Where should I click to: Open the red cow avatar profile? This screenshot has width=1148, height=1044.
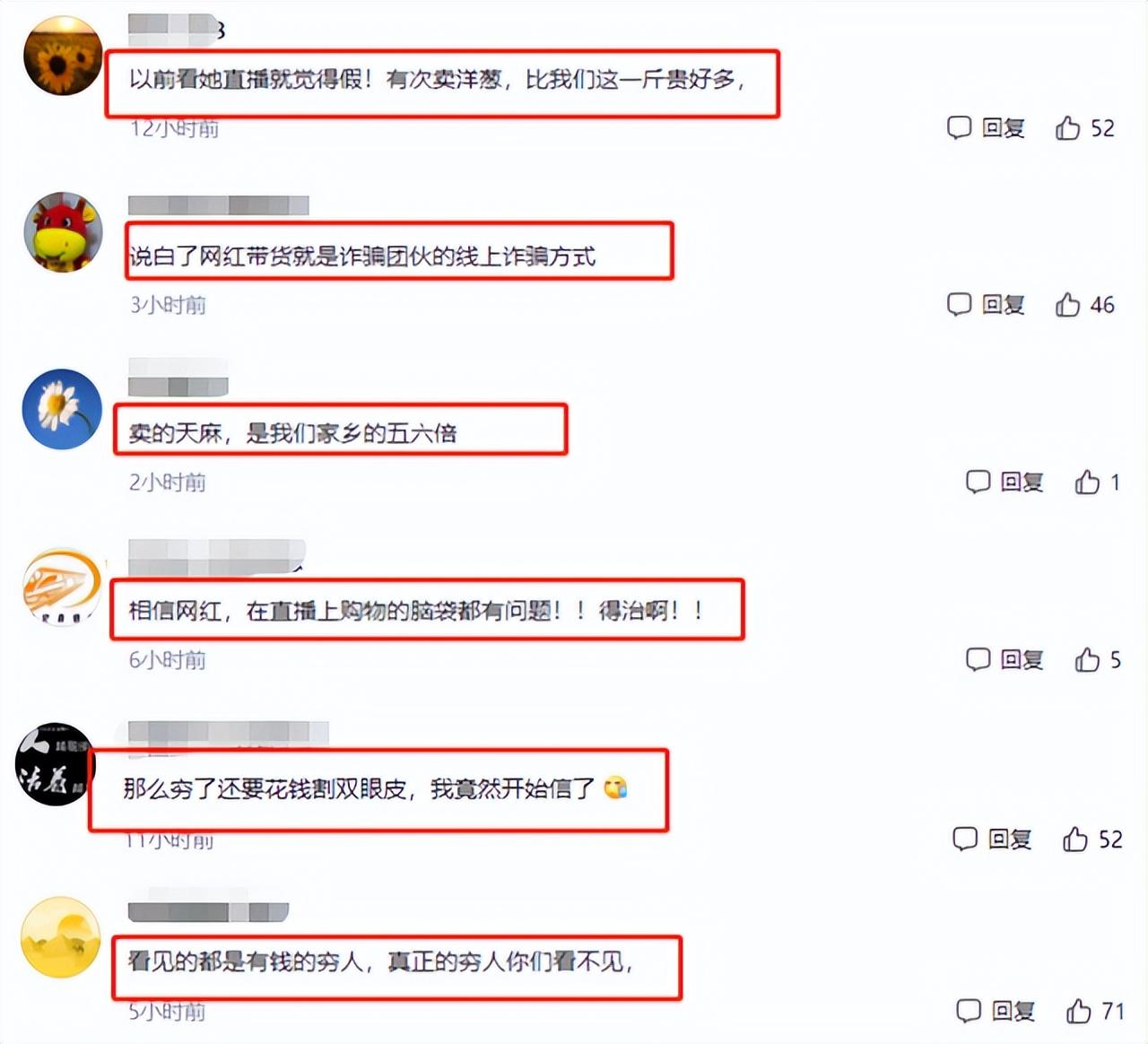63,231
